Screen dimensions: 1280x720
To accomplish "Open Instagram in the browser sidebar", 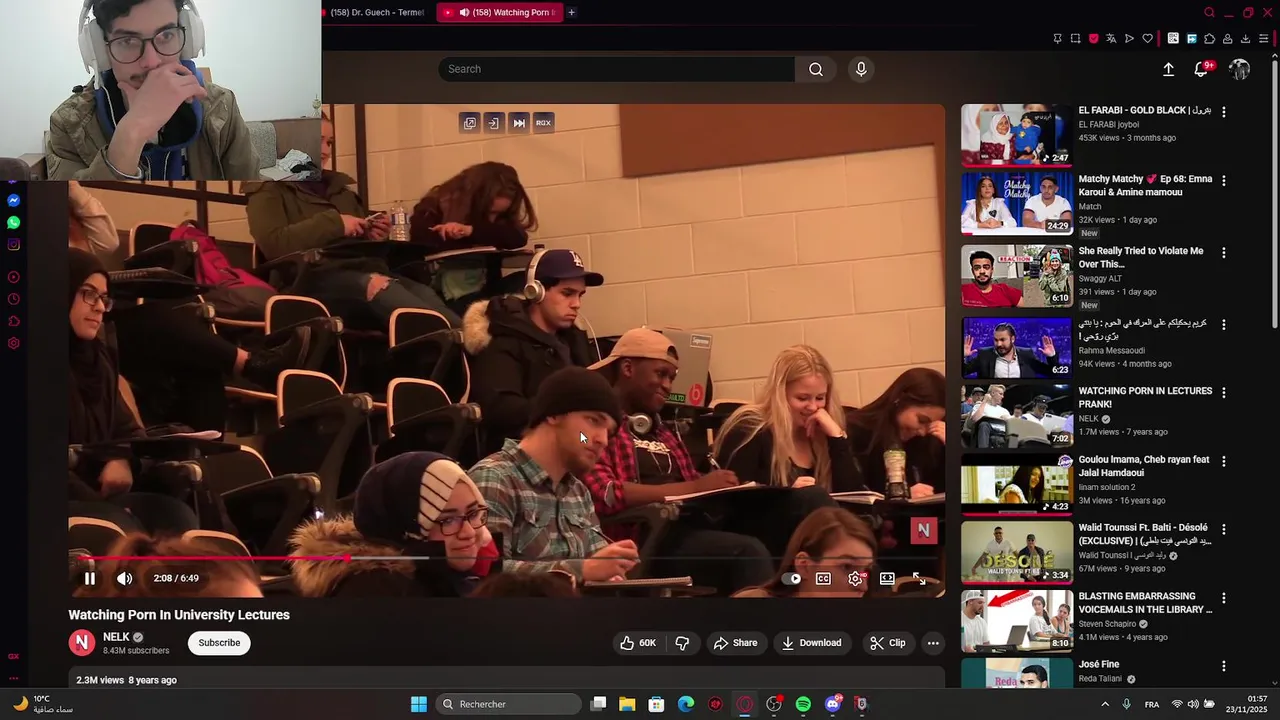I will [13, 245].
